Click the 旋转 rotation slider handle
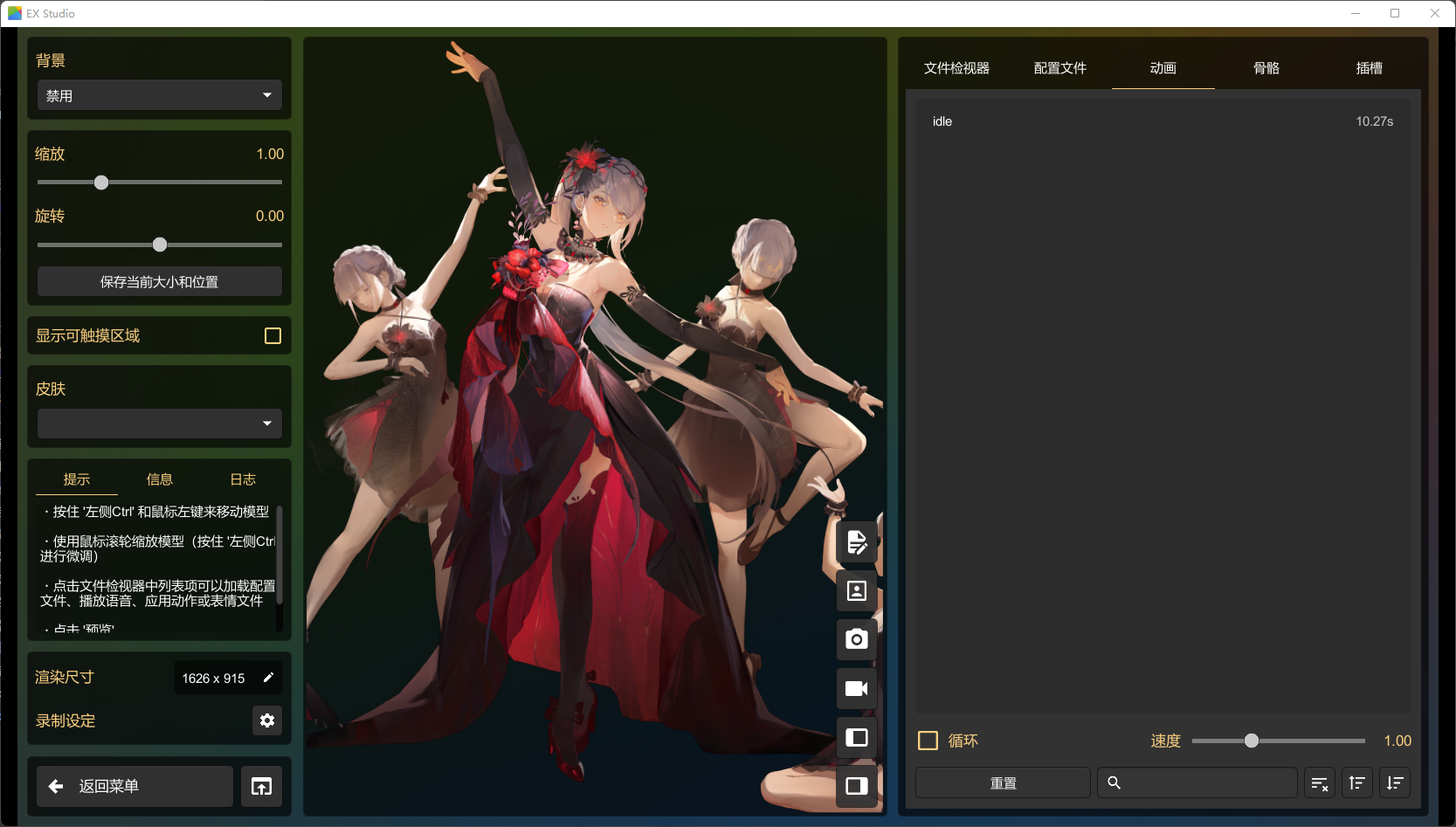Viewport: 1456px width, 827px height. [x=160, y=245]
